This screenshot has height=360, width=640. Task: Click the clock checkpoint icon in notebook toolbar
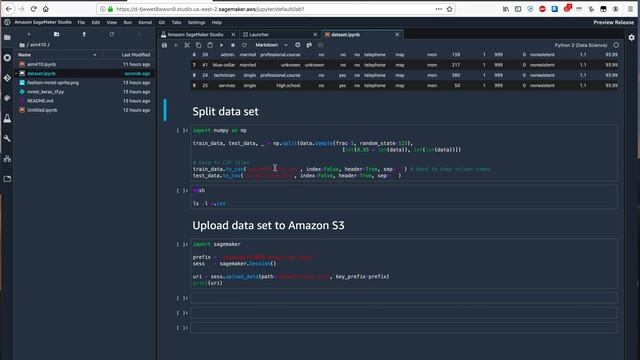click(298, 45)
